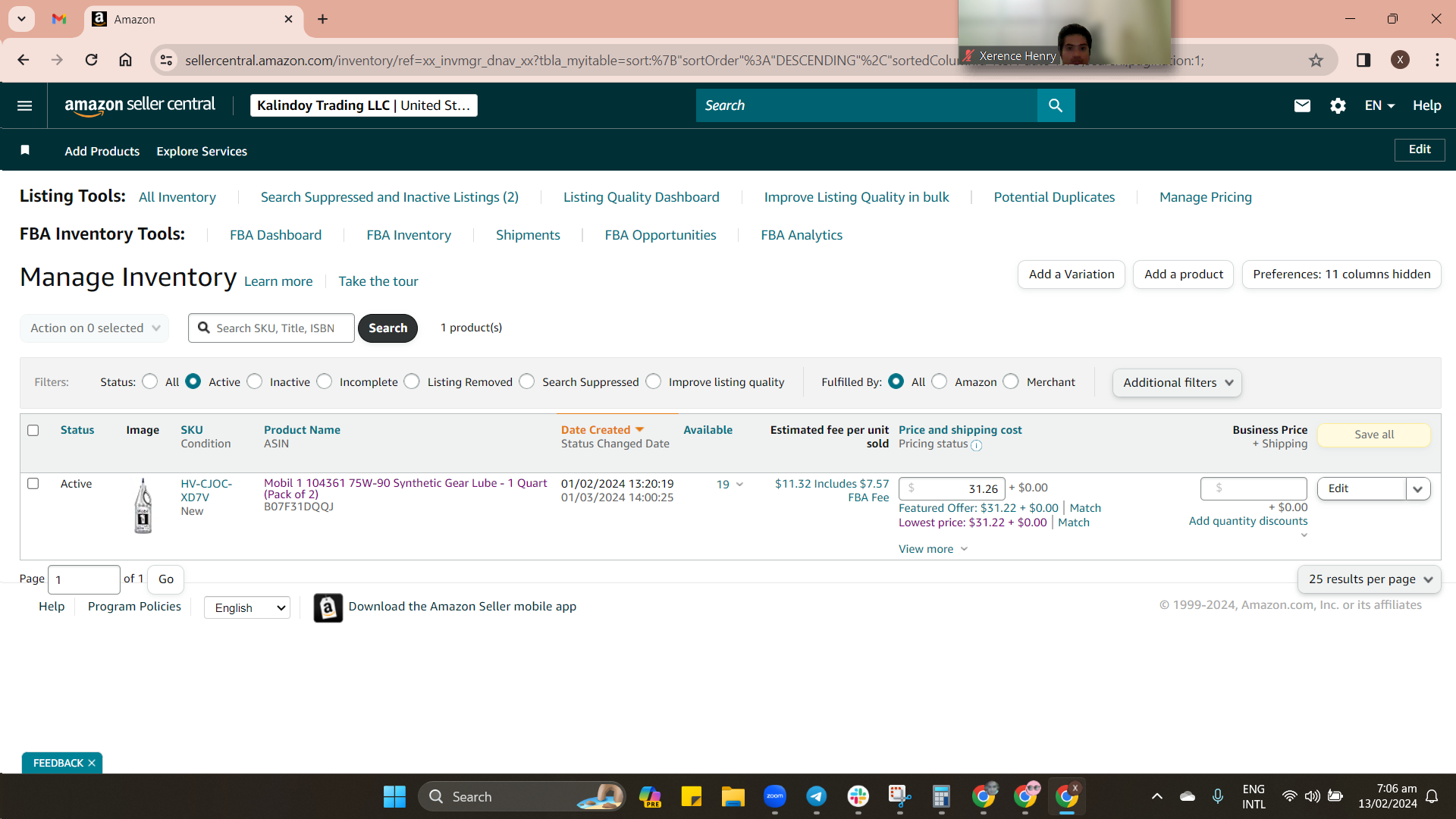The height and width of the screenshot is (819, 1456).
Task: Select the All status radio button
Action: [x=150, y=381]
